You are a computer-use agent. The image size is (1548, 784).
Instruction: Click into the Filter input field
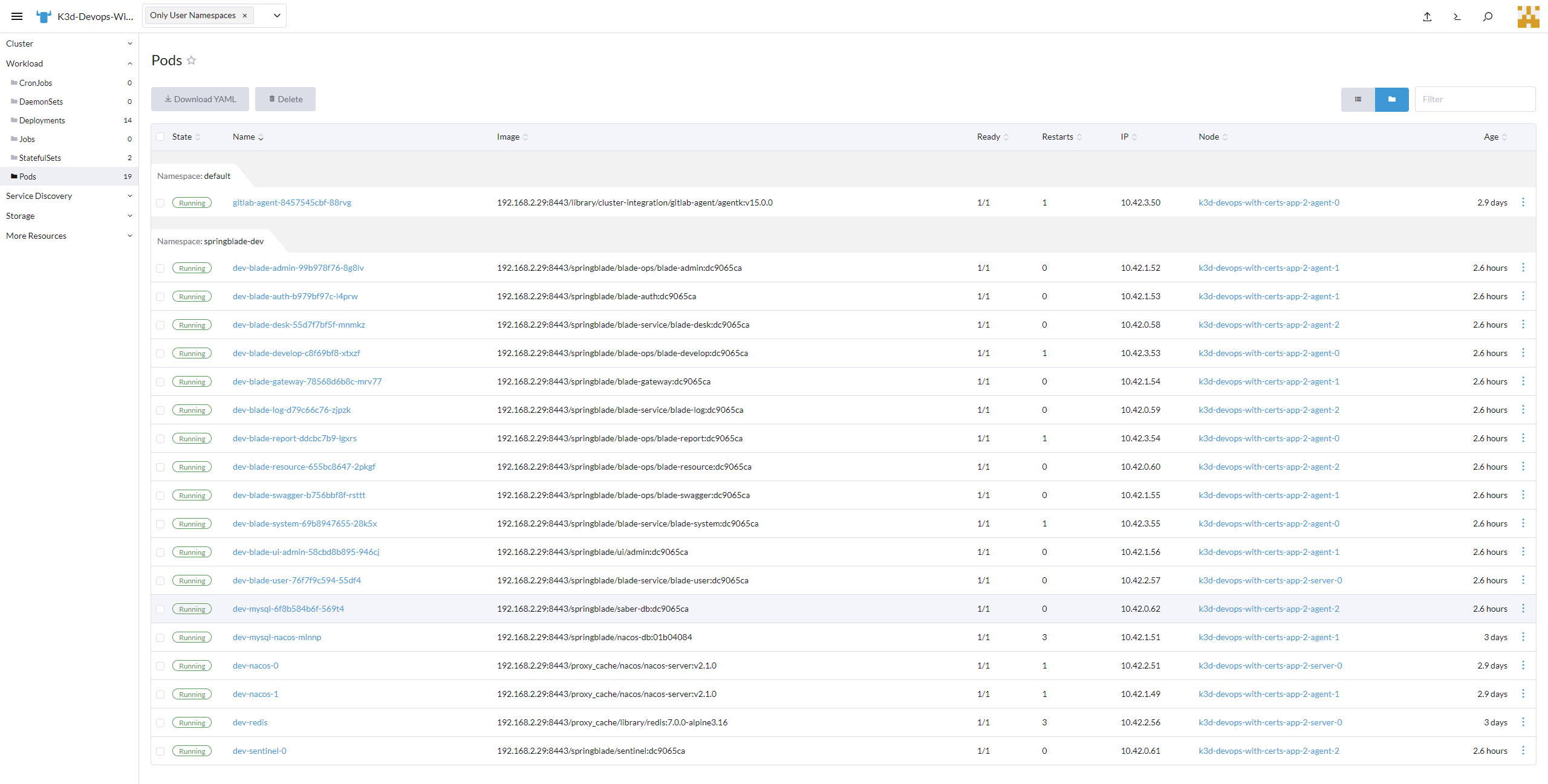pyautogui.click(x=1474, y=99)
